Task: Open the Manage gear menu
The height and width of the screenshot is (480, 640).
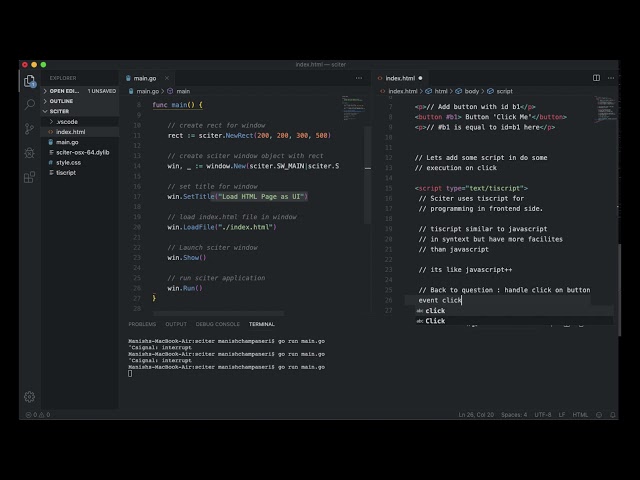Action: click(x=29, y=396)
